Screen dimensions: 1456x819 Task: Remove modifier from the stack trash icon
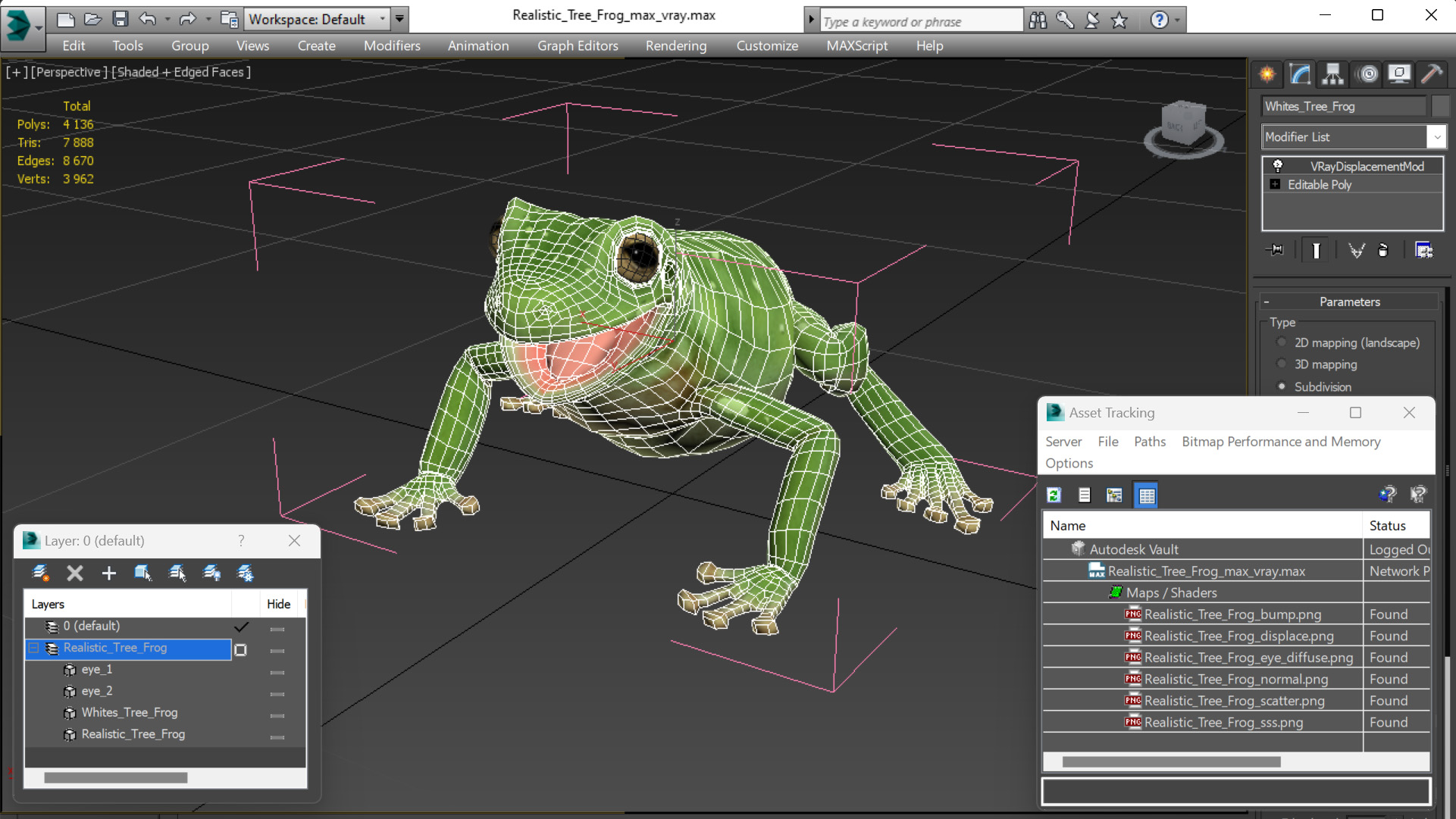[x=1383, y=250]
